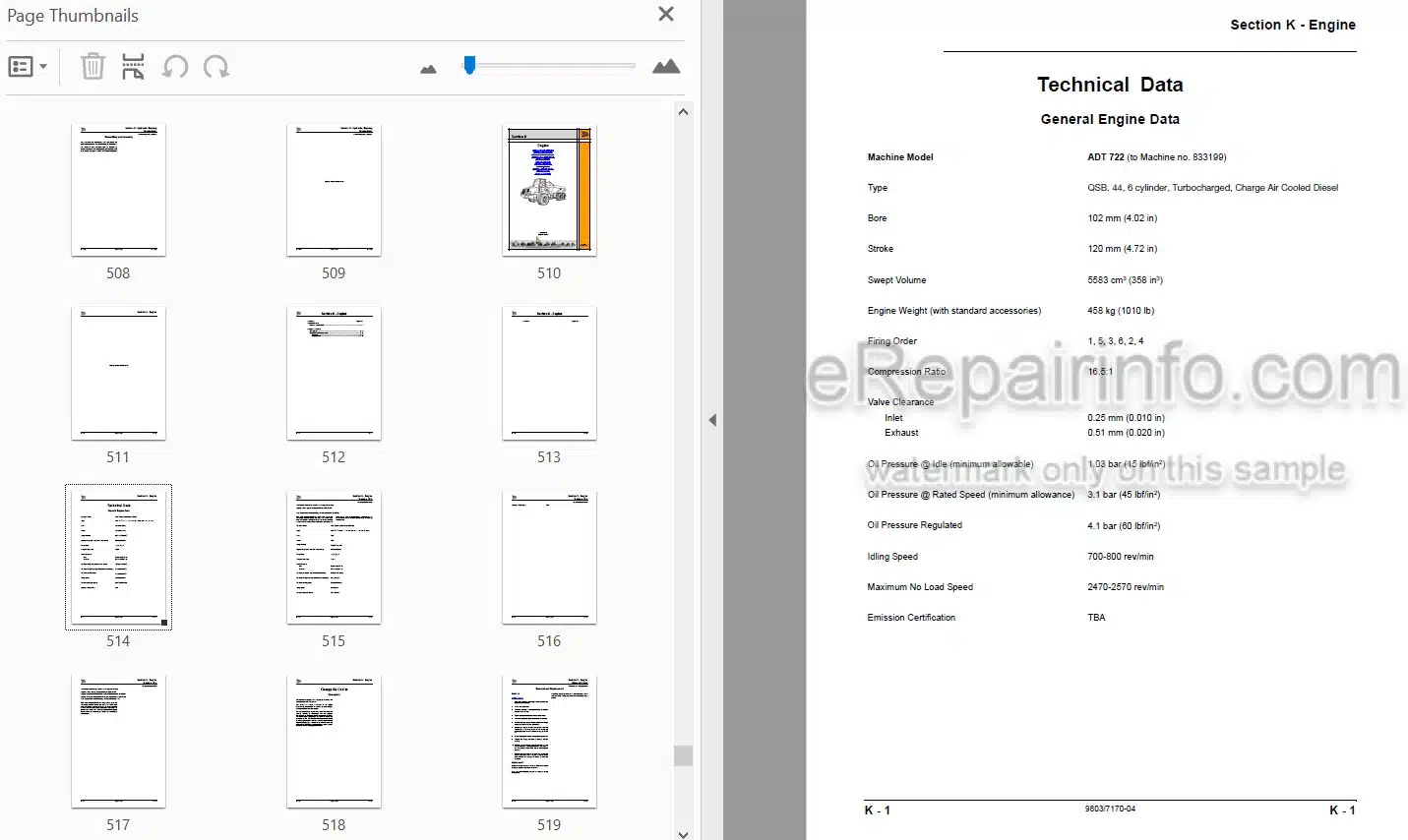This screenshot has height=840, width=1408.
Task: Click thumbnails scrollbar down arrow
Action: (x=683, y=833)
